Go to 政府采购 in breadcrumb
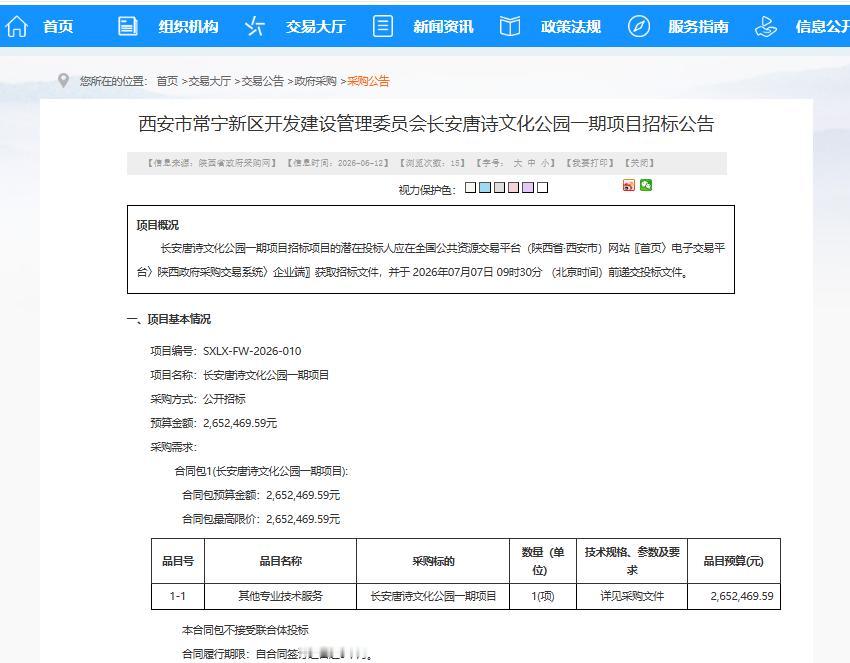 pyautogui.click(x=315, y=81)
